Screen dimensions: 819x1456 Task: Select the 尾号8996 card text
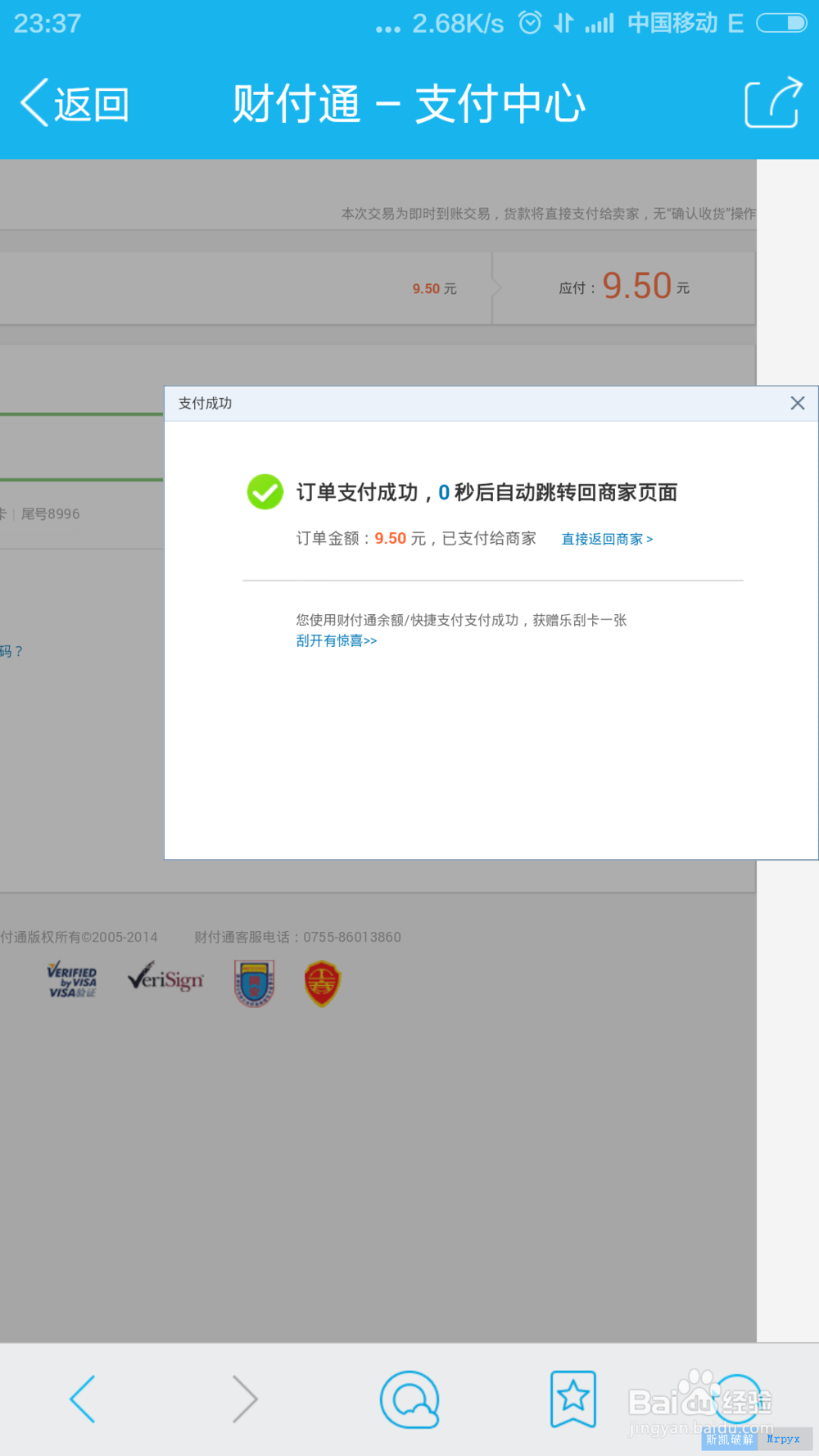[x=51, y=513]
